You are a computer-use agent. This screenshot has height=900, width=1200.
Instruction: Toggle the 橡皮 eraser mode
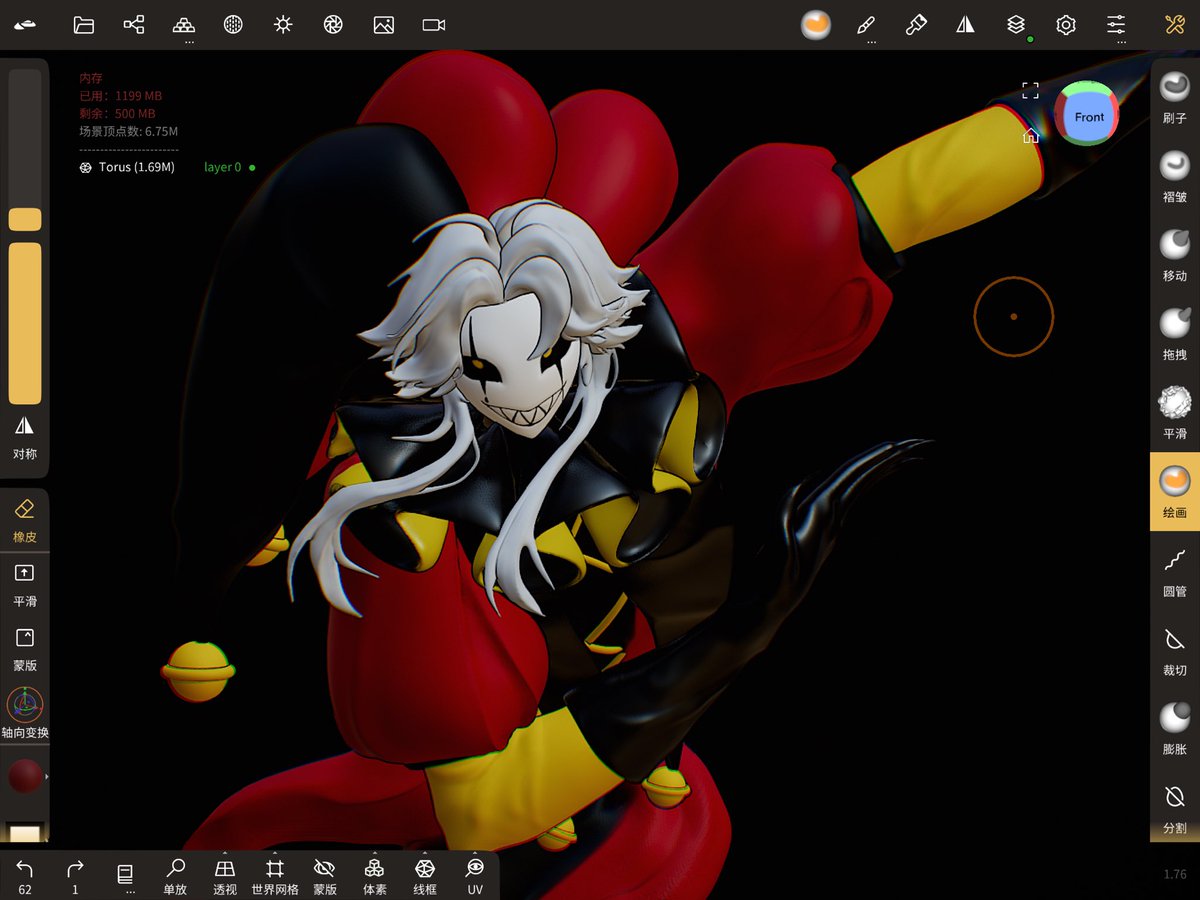point(25,520)
